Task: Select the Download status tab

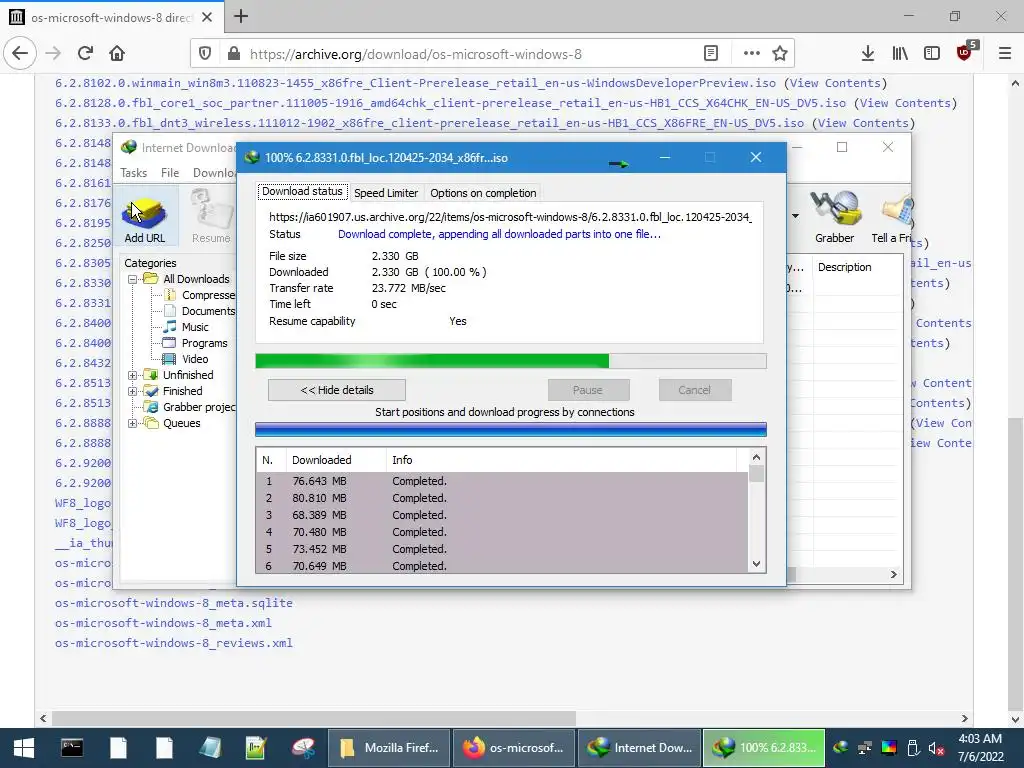Action: tap(302, 191)
